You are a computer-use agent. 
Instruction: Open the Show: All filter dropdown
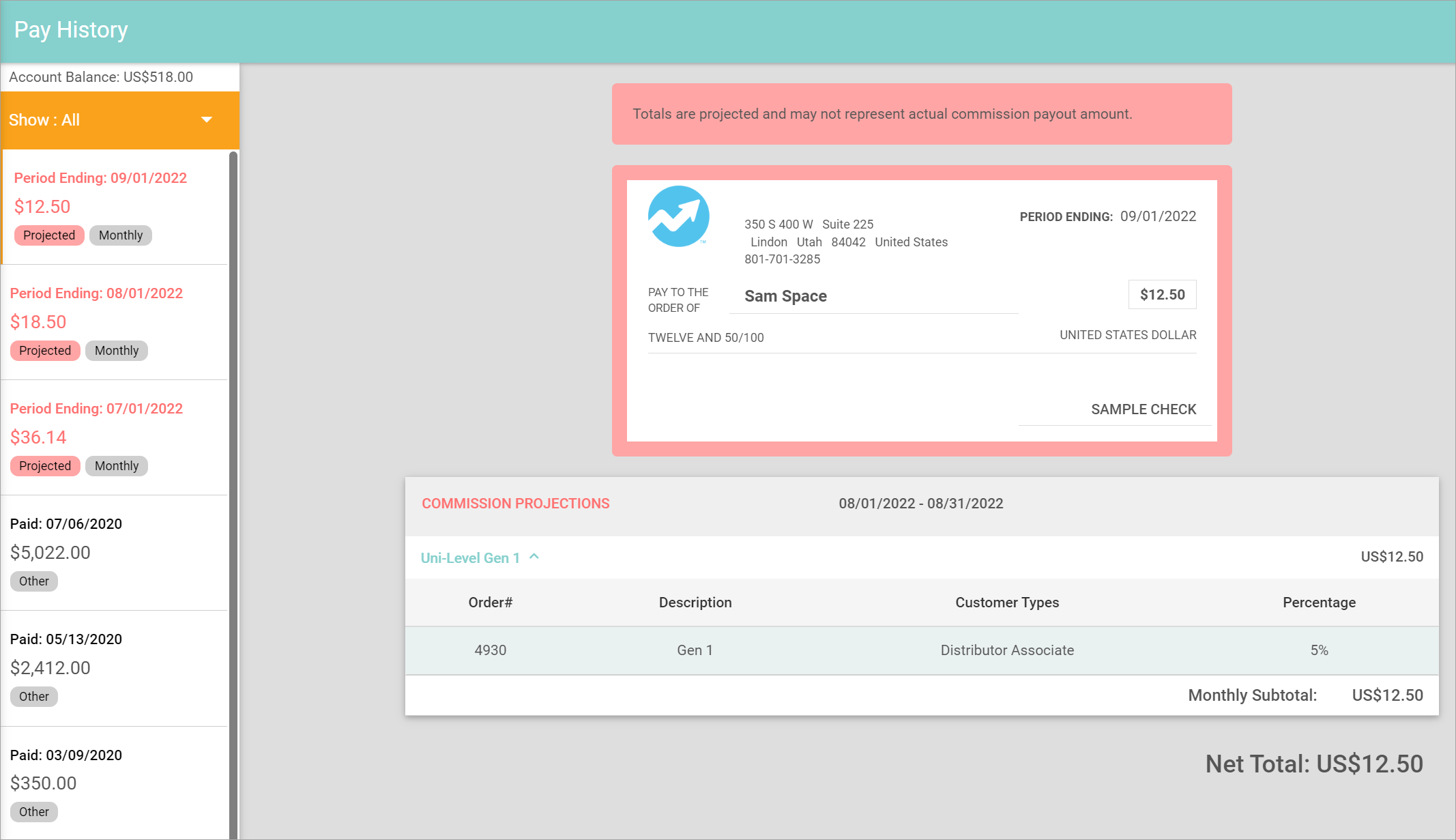120,120
